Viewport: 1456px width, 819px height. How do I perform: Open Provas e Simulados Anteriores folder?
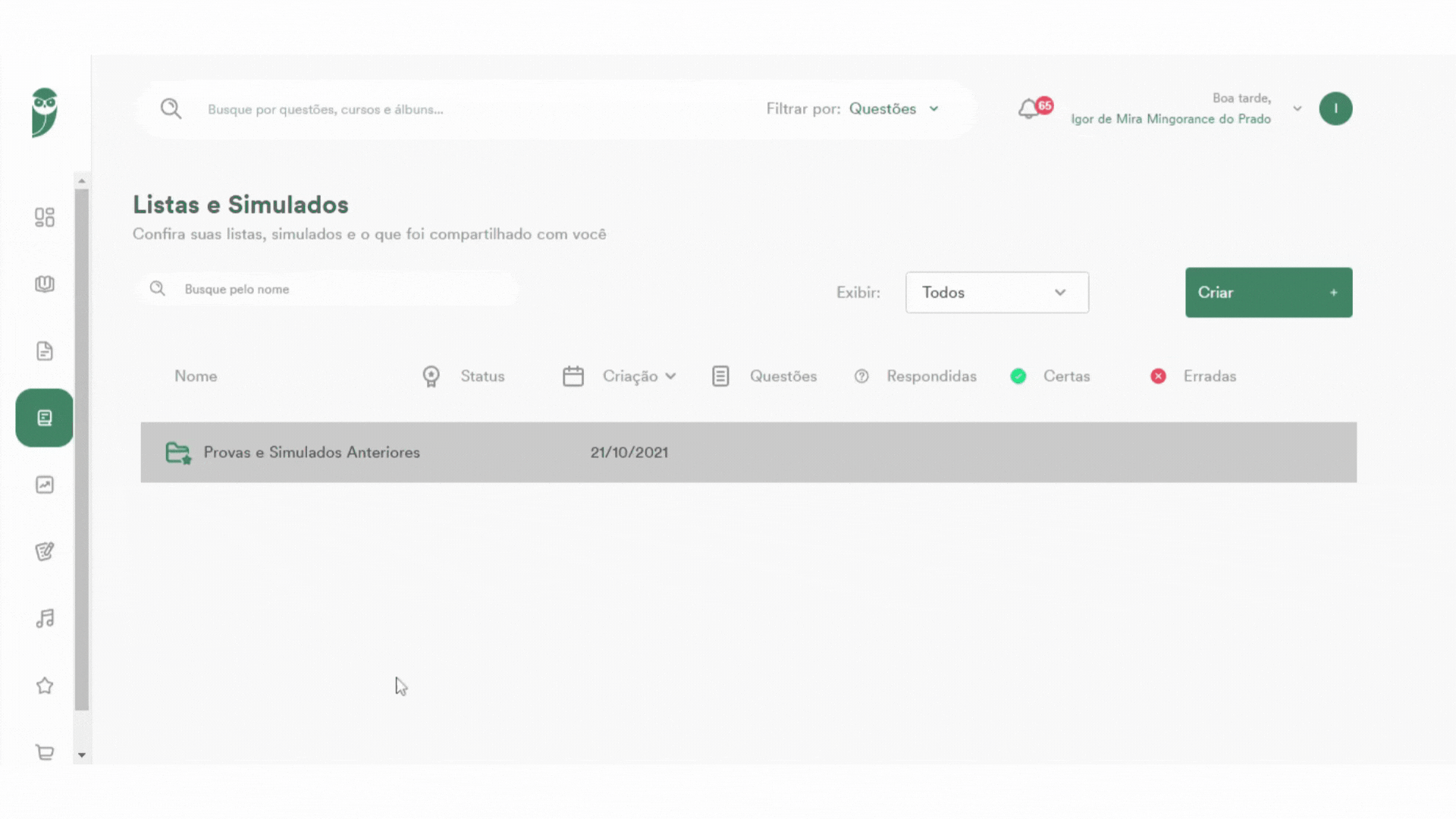pyautogui.click(x=748, y=453)
